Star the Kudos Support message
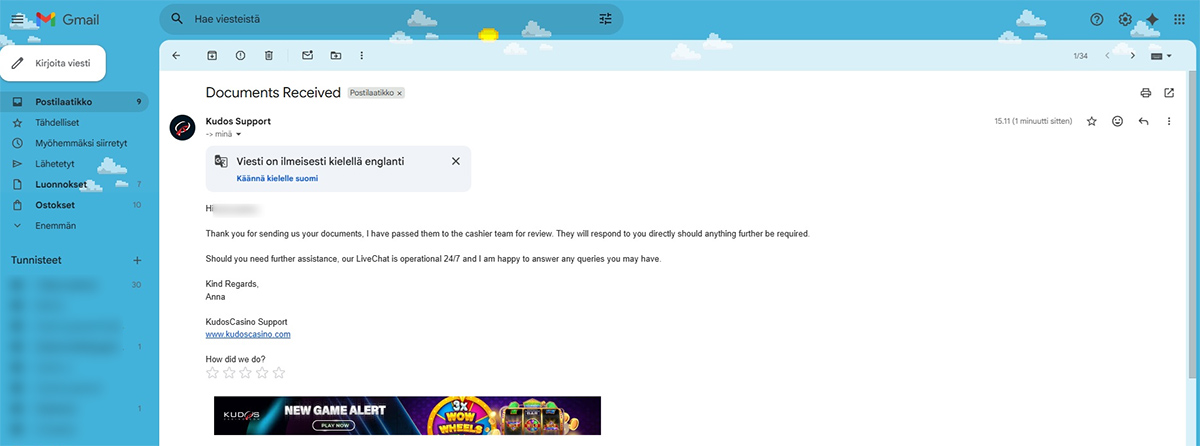 [1091, 121]
